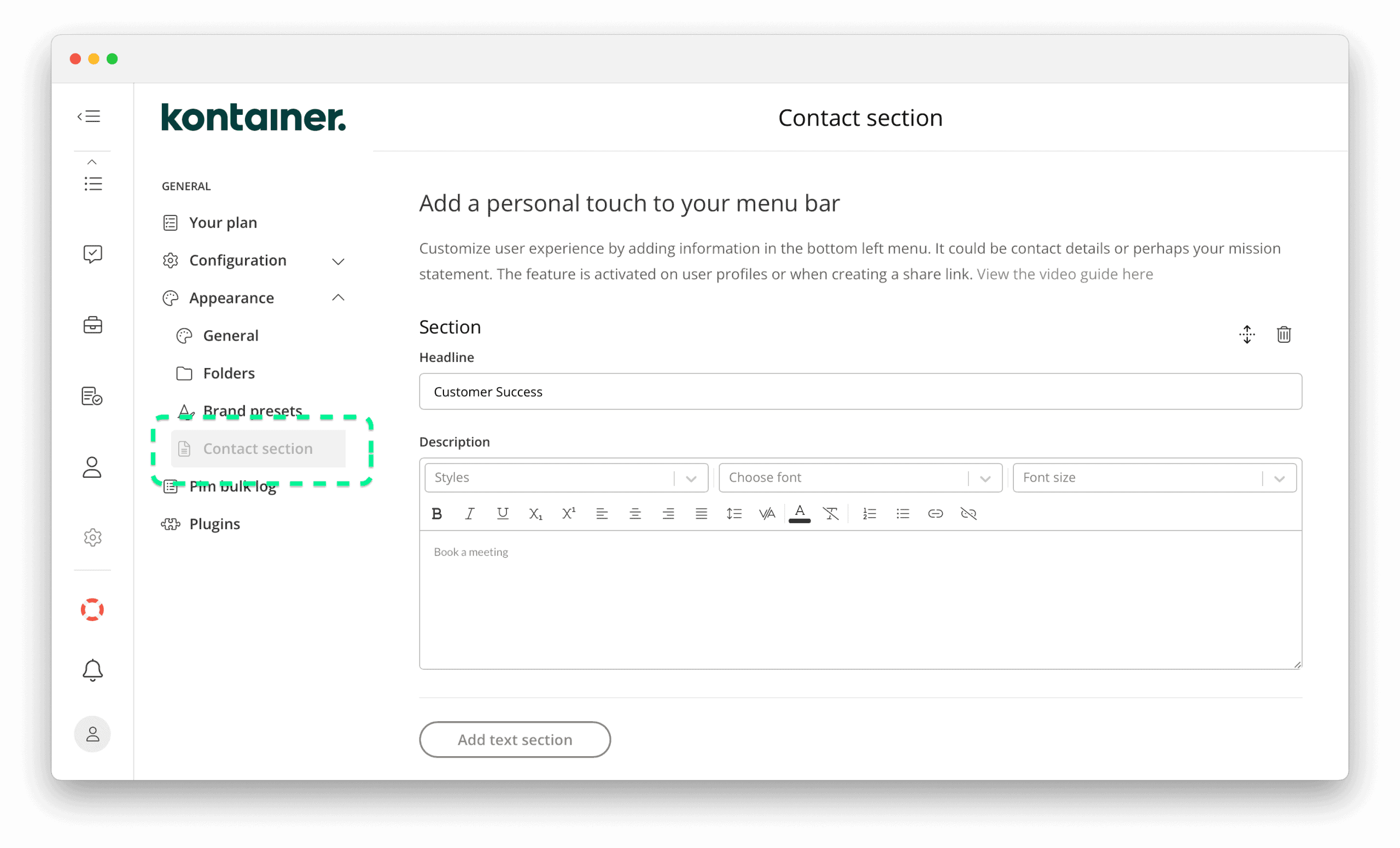This screenshot has width=1400, height=848.
Task: Open the video guide link
Action: [1064, 274]
